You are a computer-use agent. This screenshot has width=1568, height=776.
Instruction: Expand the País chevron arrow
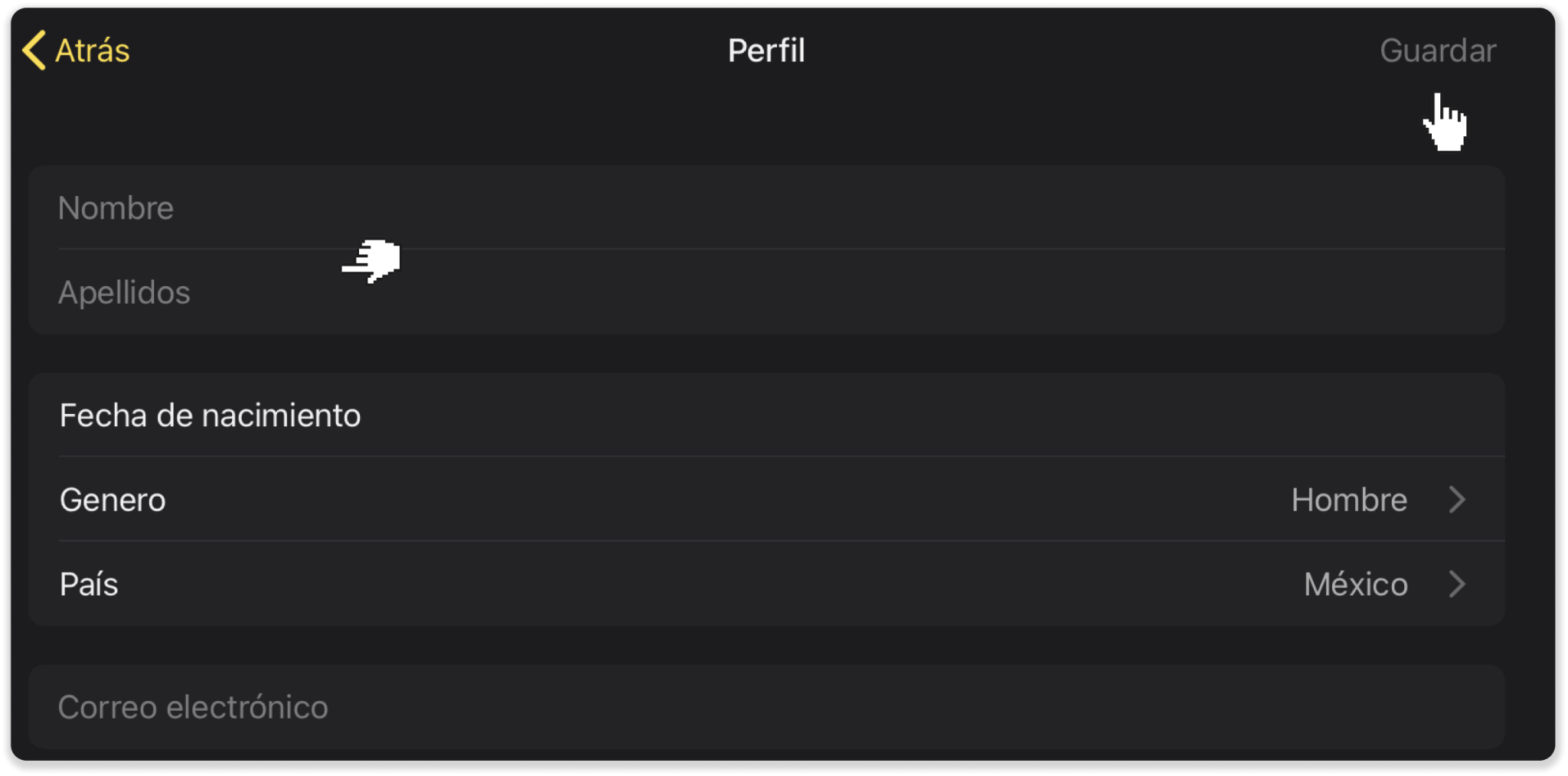[x=1457, y=584]
